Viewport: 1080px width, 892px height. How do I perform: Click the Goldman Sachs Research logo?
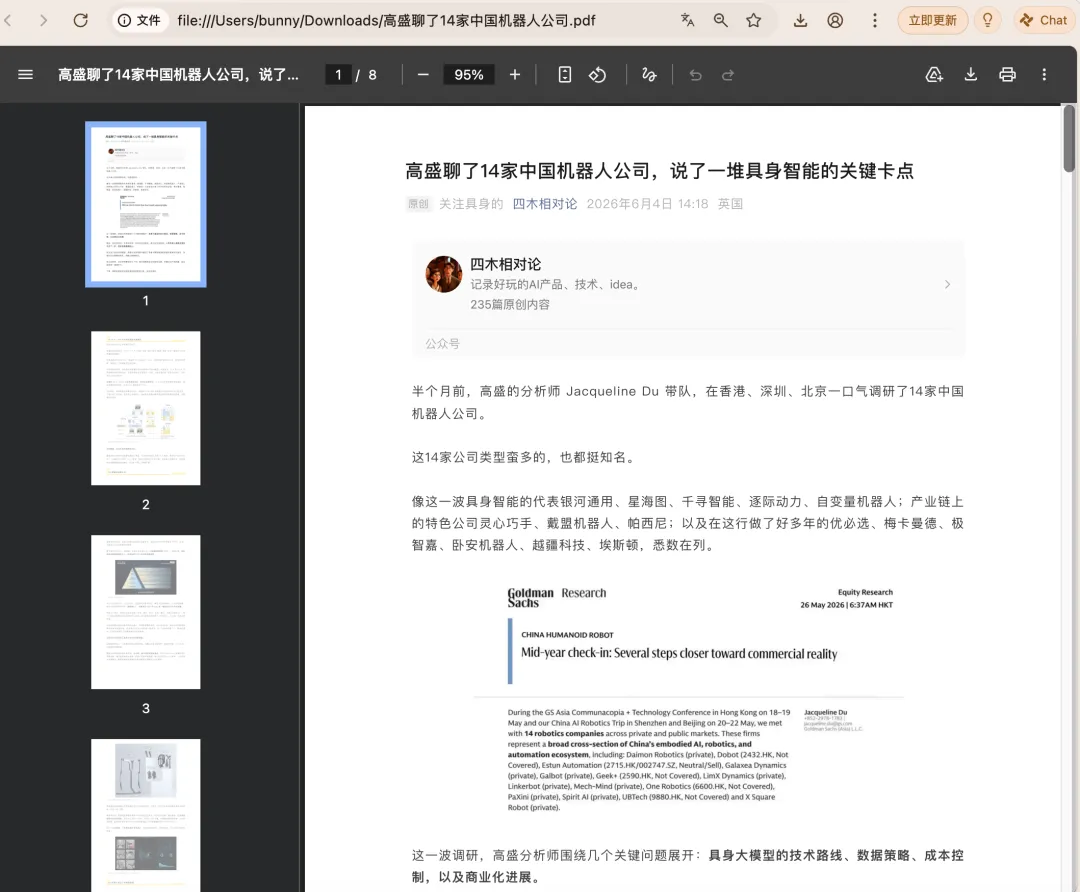pos(557,597)
